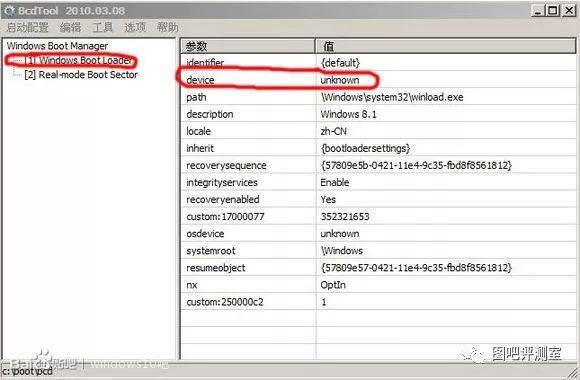The height and width of the screenshot is (380, 580).
Task: Click the 352321653 value
Action: click(x=345, y=216)
